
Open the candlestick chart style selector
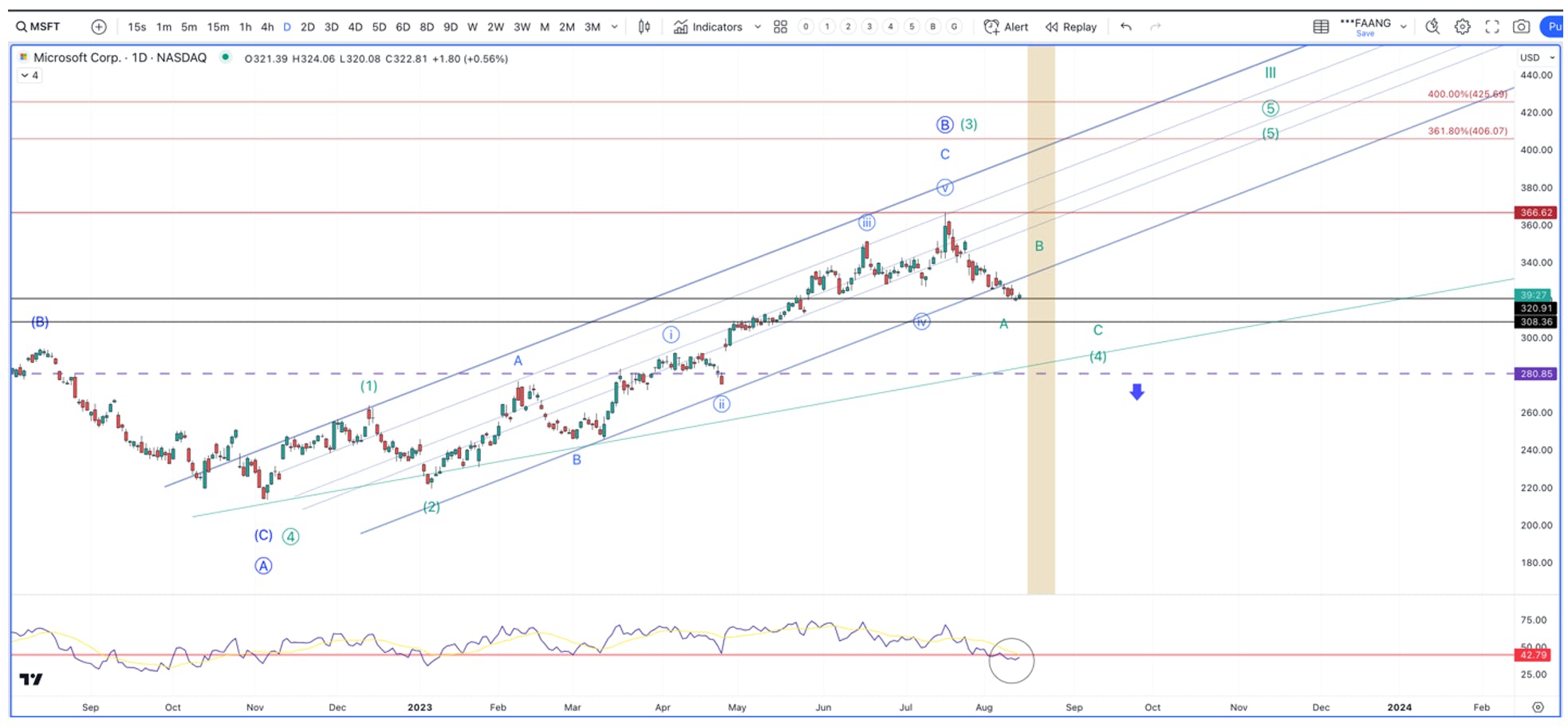click(x=644, y=26)
